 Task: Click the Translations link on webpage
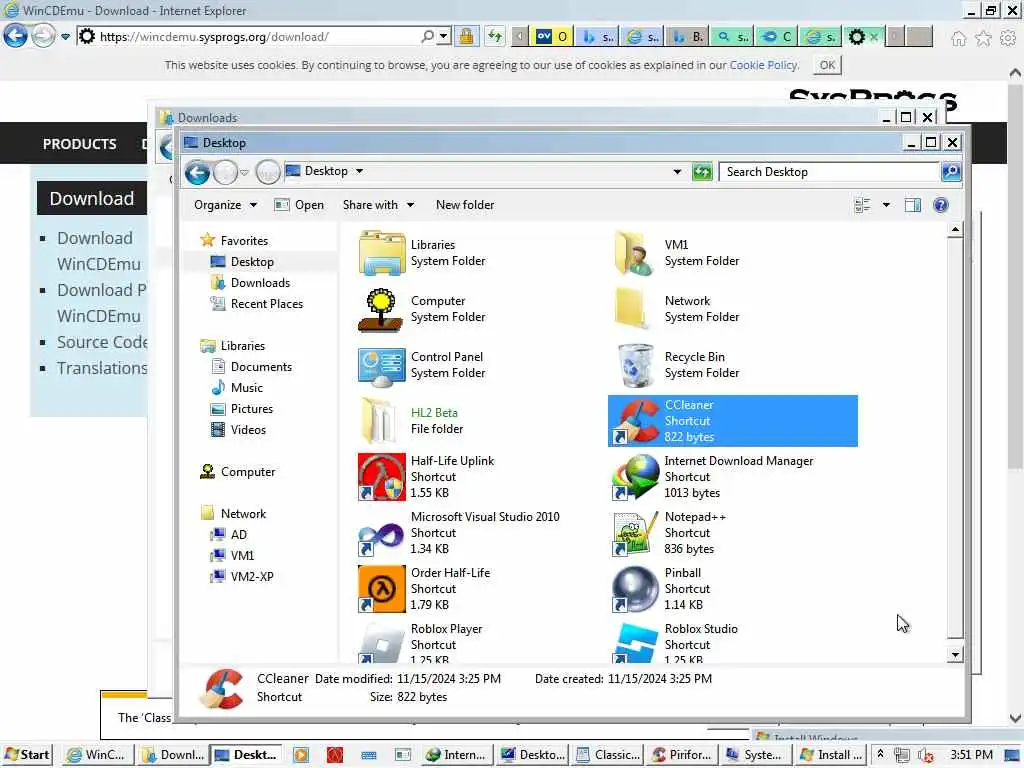[x=101, y=368]
